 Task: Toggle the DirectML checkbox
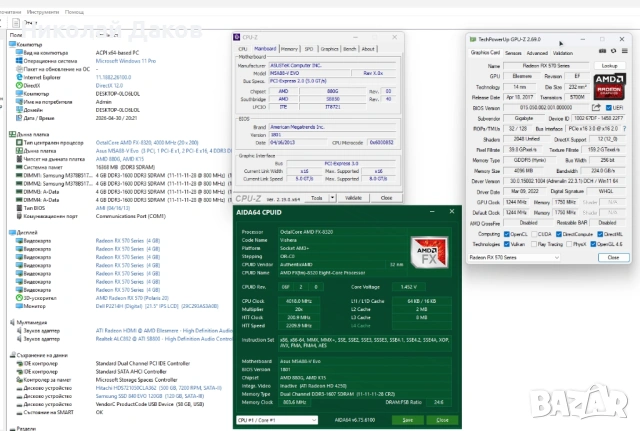coord(600,234)
